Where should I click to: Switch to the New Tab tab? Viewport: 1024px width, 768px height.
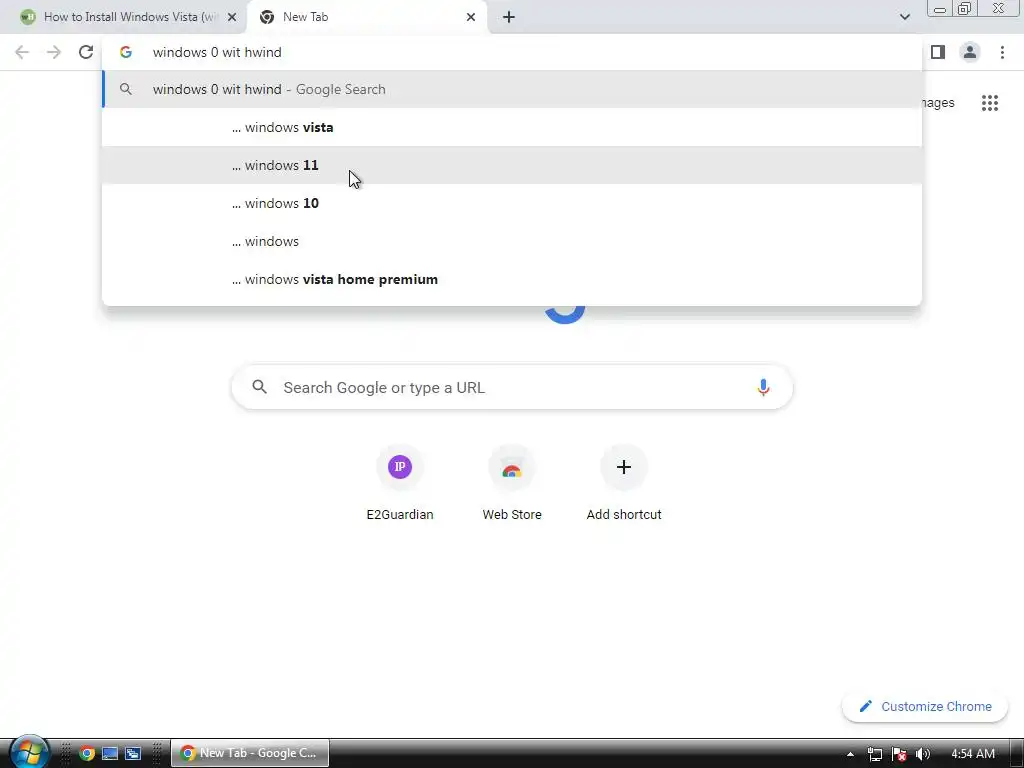(x=368, y=17)
